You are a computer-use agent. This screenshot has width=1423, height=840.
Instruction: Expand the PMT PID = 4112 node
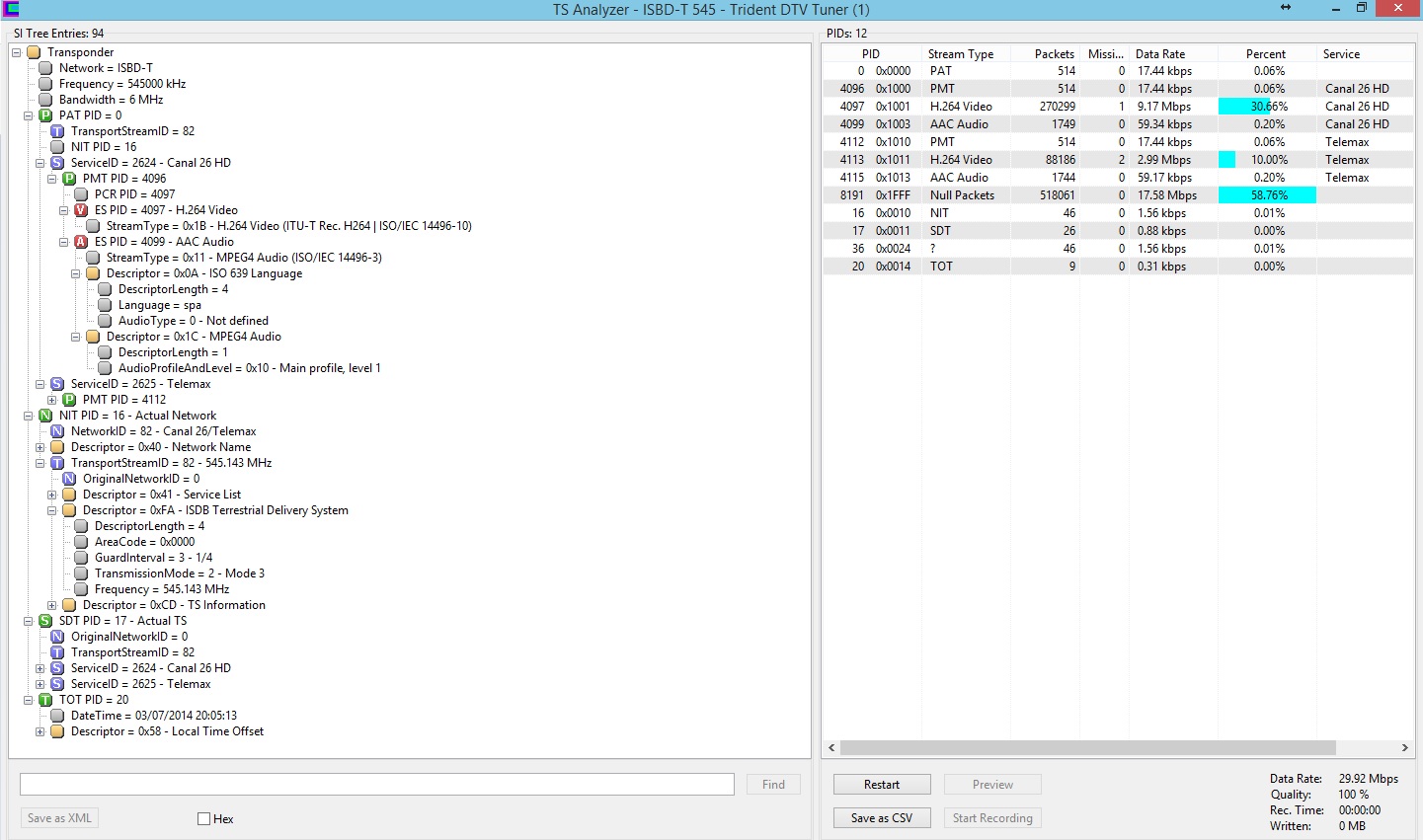[x=52, y=400]
